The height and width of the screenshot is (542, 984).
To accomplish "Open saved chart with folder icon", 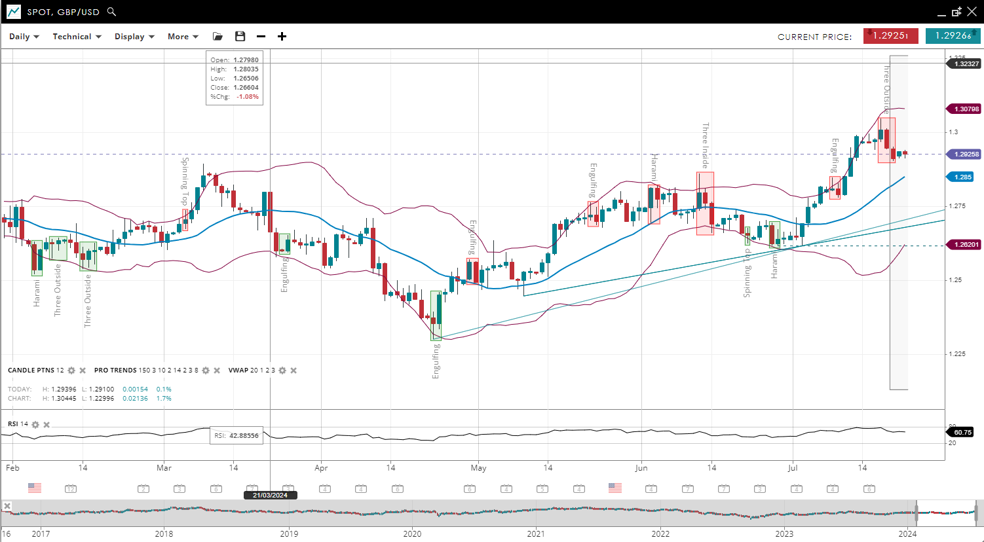I will (218, 37).
